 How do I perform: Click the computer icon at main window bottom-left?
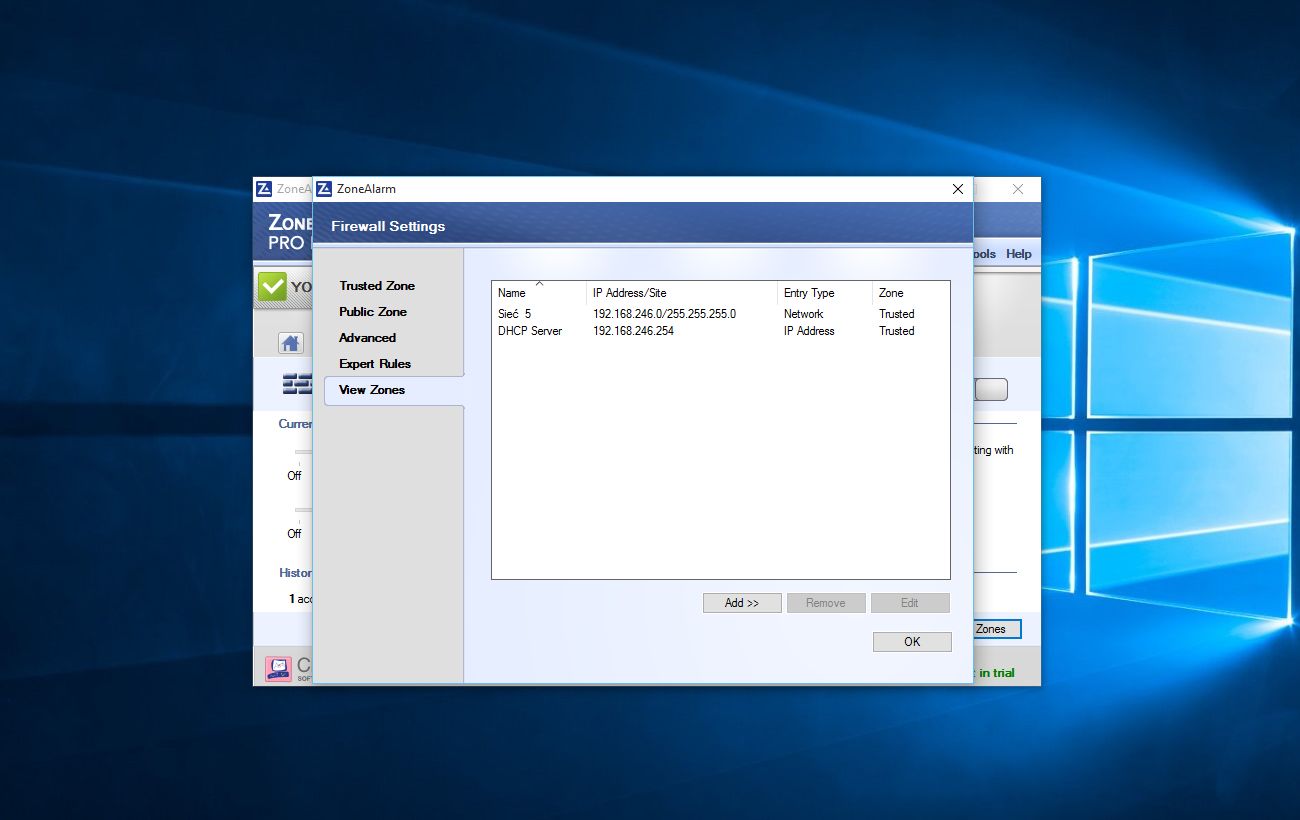click(x=279, y=669)
